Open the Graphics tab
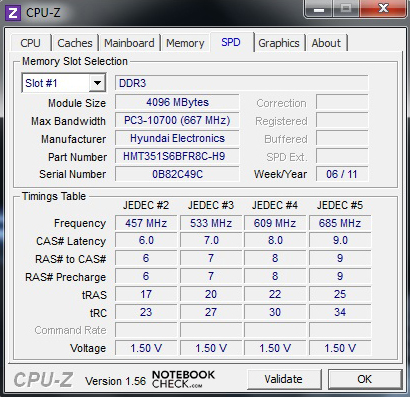410x397 pixels. (x=279, y=43)
